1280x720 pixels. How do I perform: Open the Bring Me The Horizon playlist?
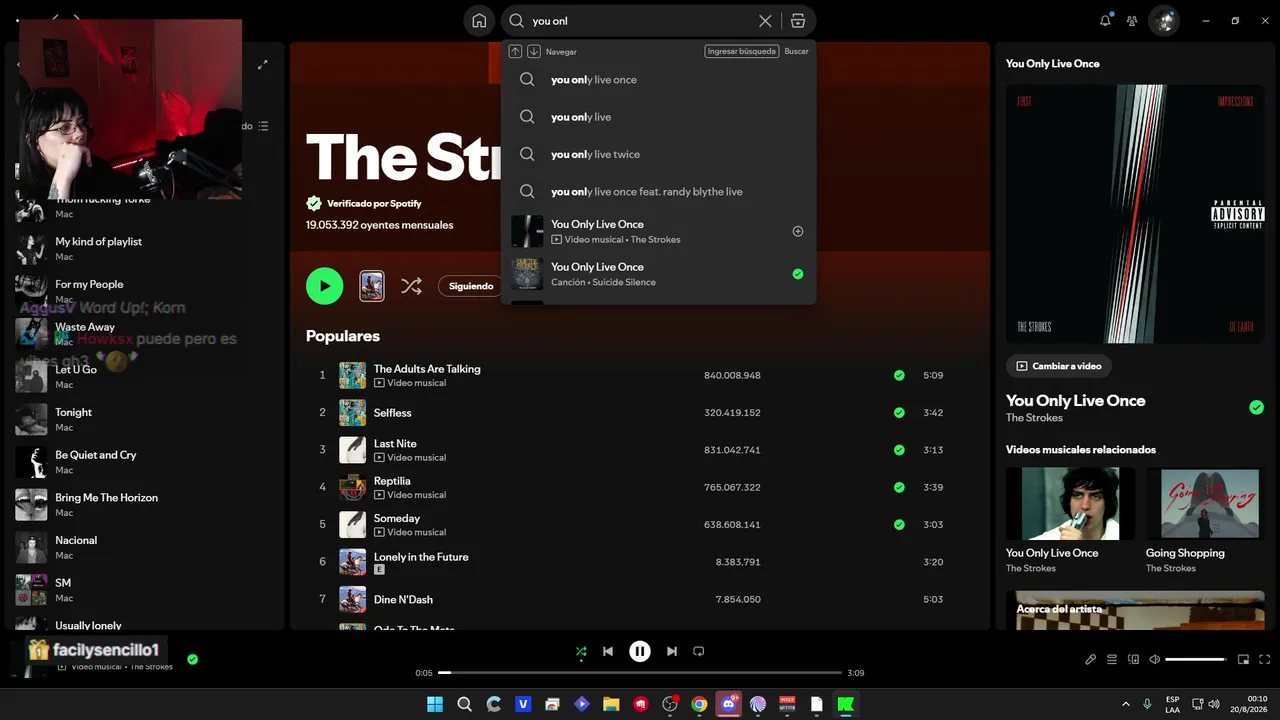pyautogui.click(x=145, y=504)
